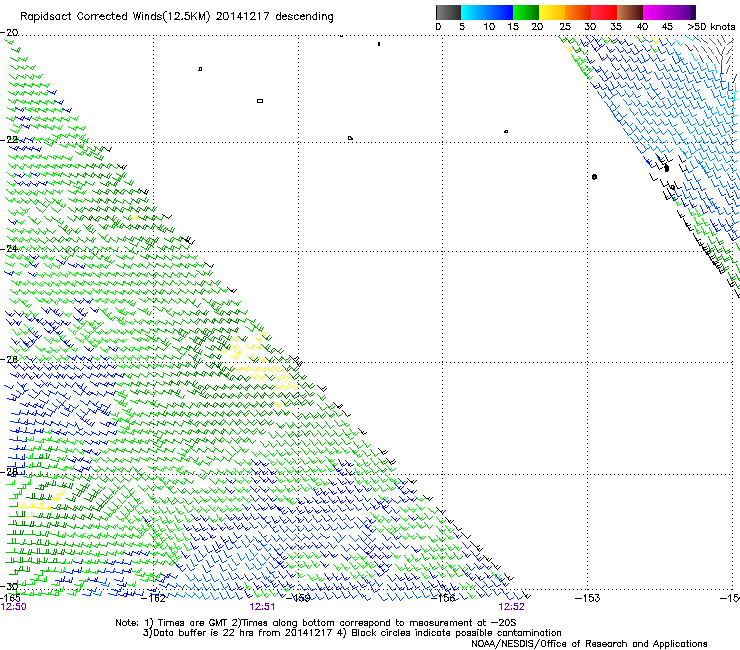The width and height of the screenshot is (740, 650).
Task: Click the legend value '25' label
Action: [565, 27]
